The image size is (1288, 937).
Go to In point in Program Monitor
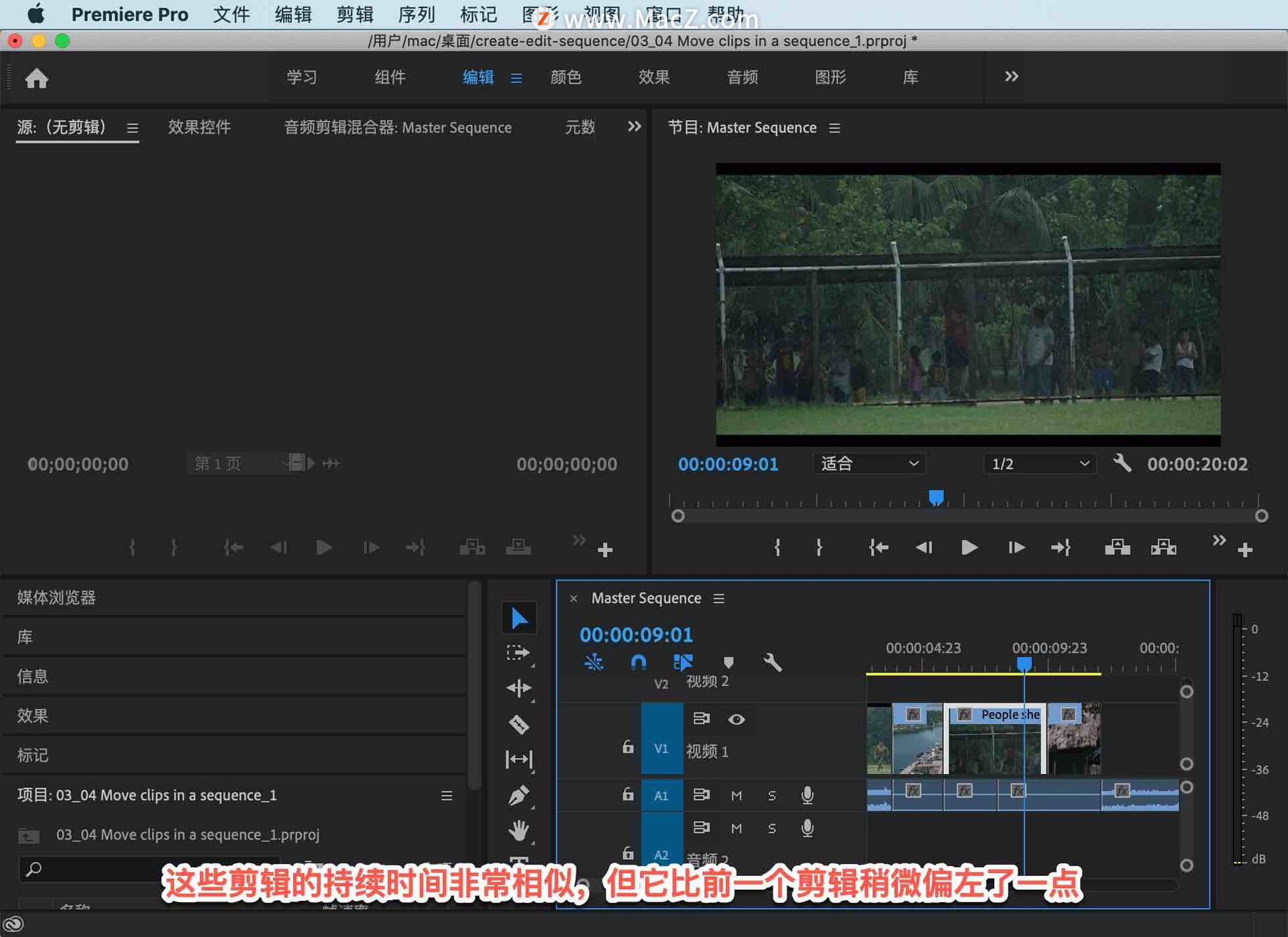tap(878, 548)
